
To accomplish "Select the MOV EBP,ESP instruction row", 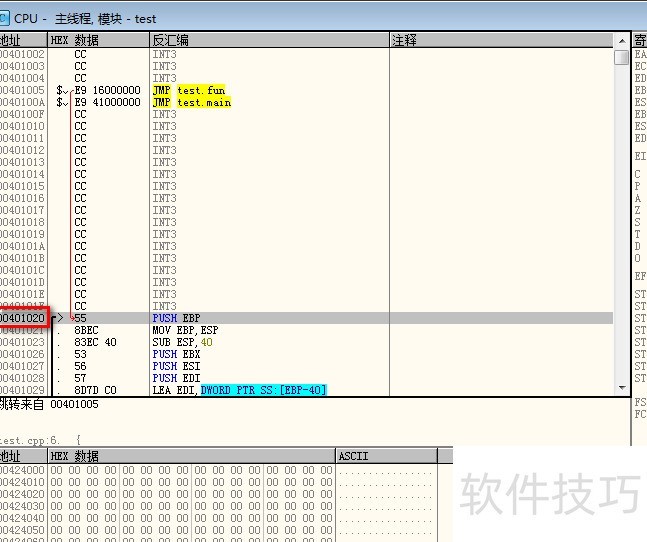I will [x=185, y=330].
